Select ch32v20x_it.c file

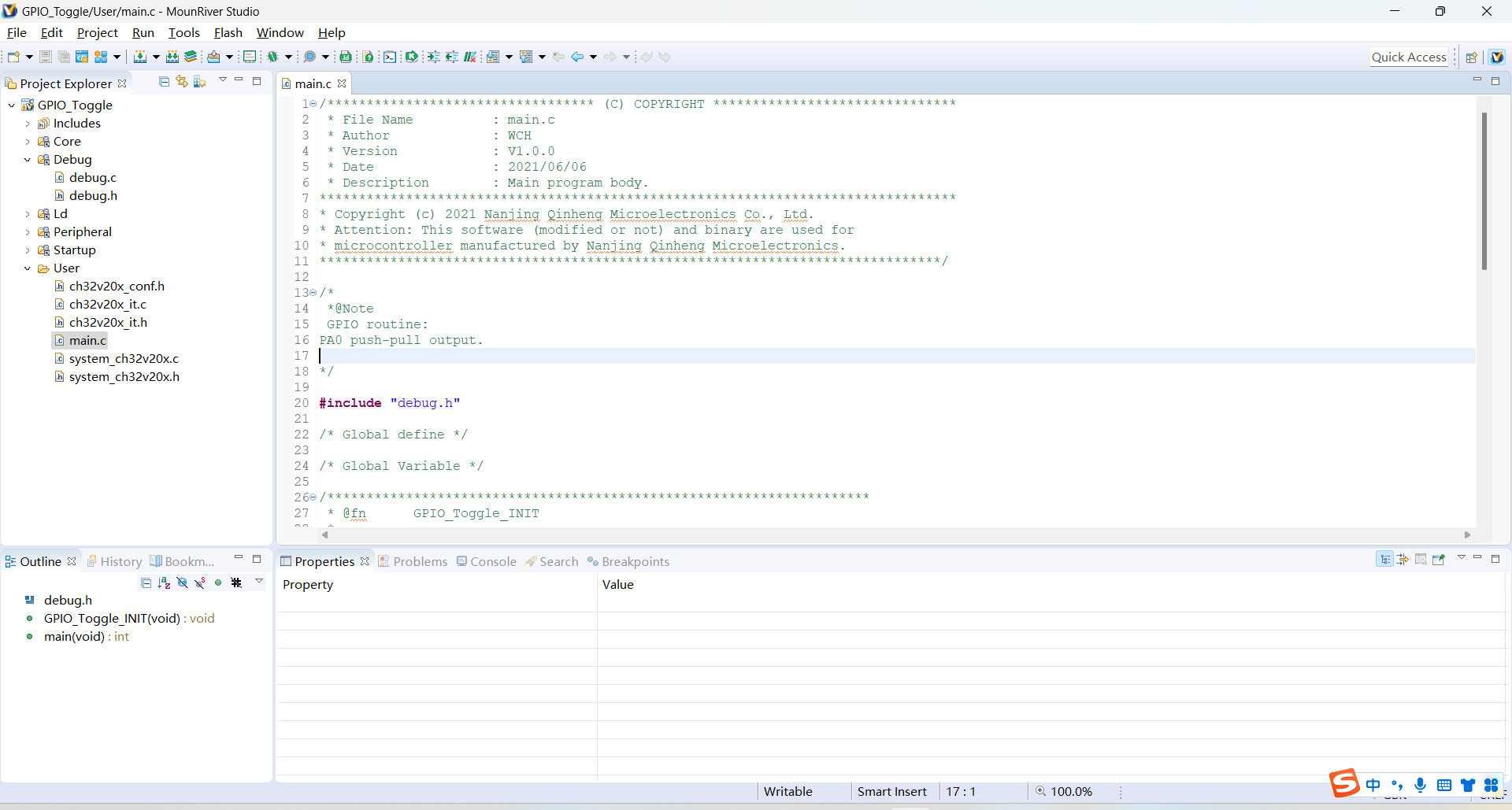[x=107, y=304]
